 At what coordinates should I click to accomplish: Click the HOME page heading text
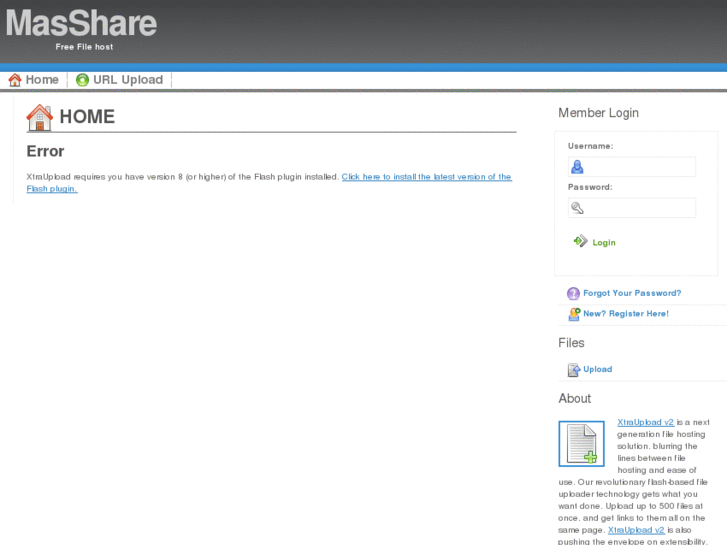pos(87,117)
